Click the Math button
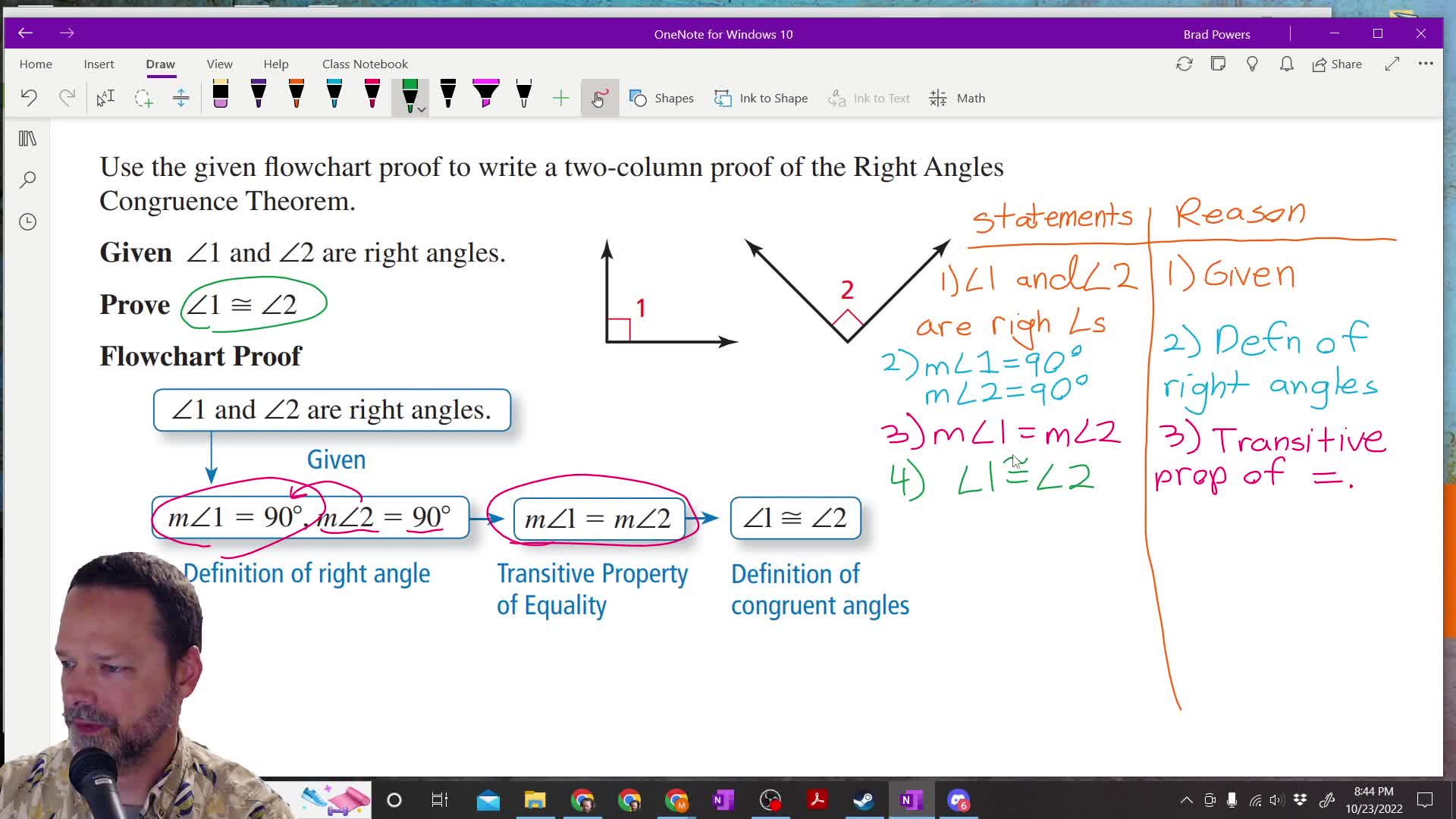 (x=957, y=98)
